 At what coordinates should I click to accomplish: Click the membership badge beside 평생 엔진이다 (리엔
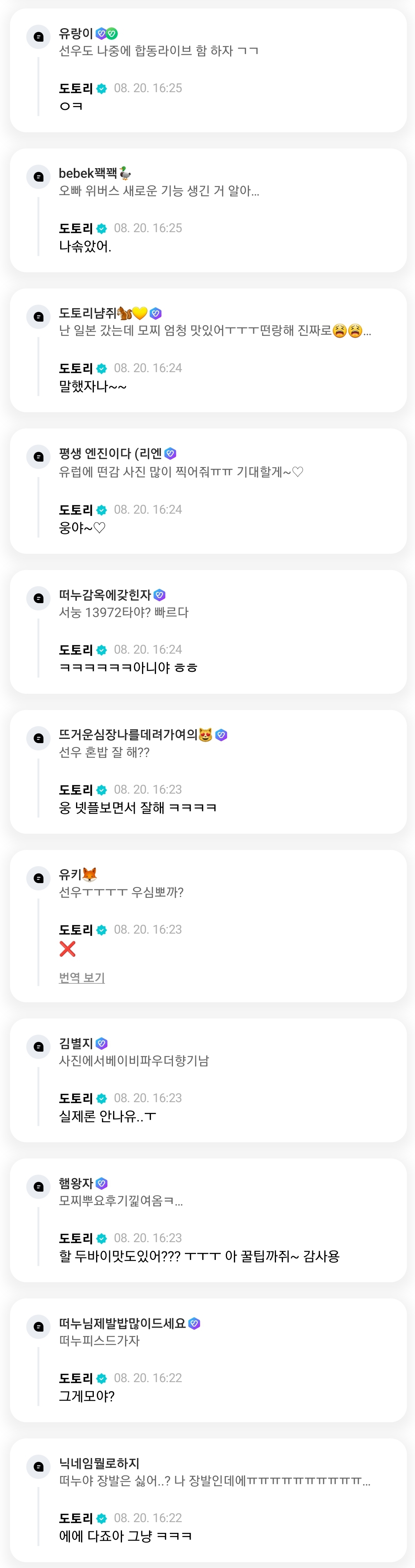171,454
